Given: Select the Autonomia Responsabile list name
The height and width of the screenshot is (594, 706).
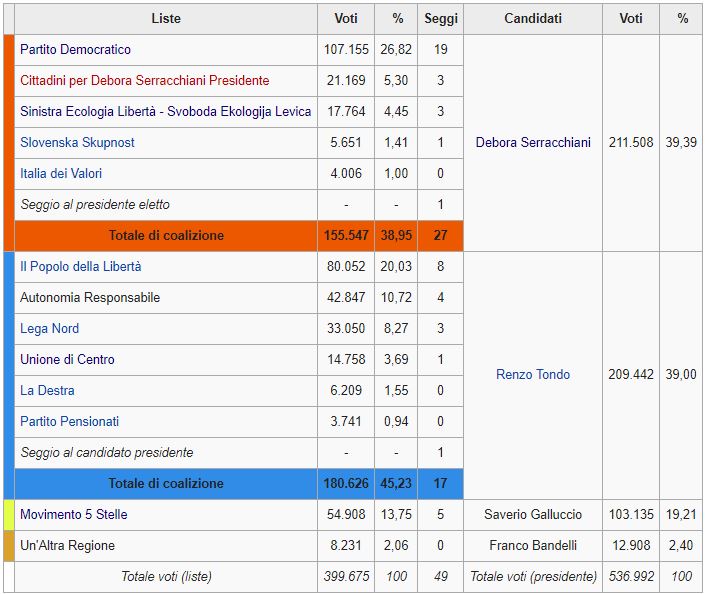Looking at the screenshot, I should (x=90, y=297).
